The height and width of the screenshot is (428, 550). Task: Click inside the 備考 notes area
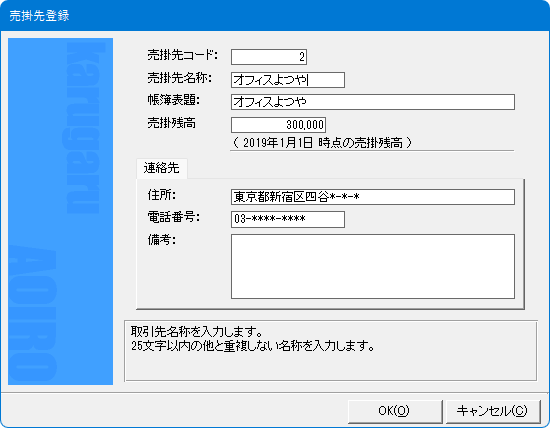pyautogui.click(x=373, y=267)
